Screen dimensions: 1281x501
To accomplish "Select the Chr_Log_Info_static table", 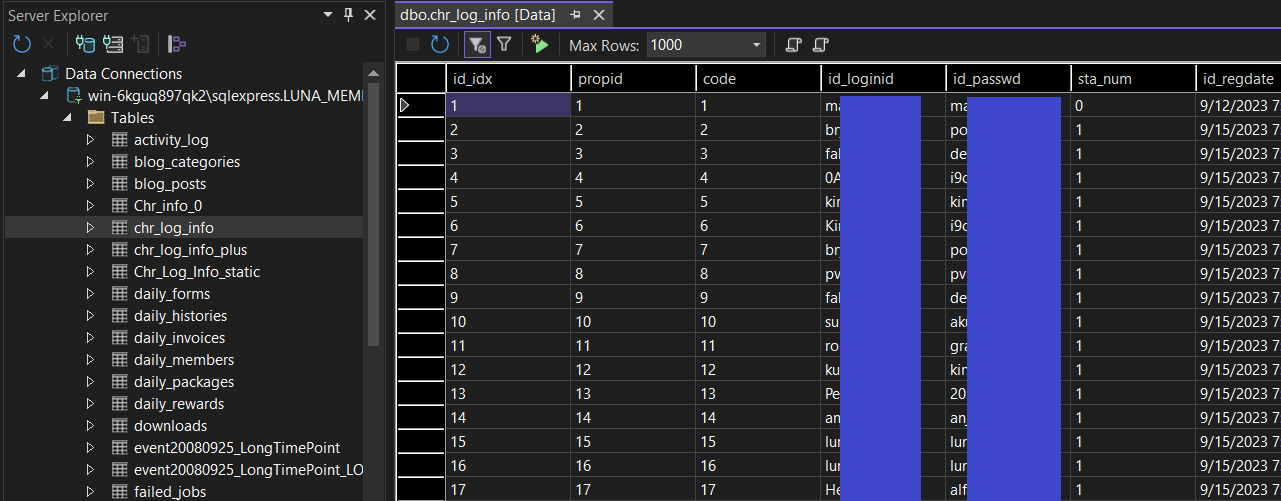I will (x=197, y=272).
